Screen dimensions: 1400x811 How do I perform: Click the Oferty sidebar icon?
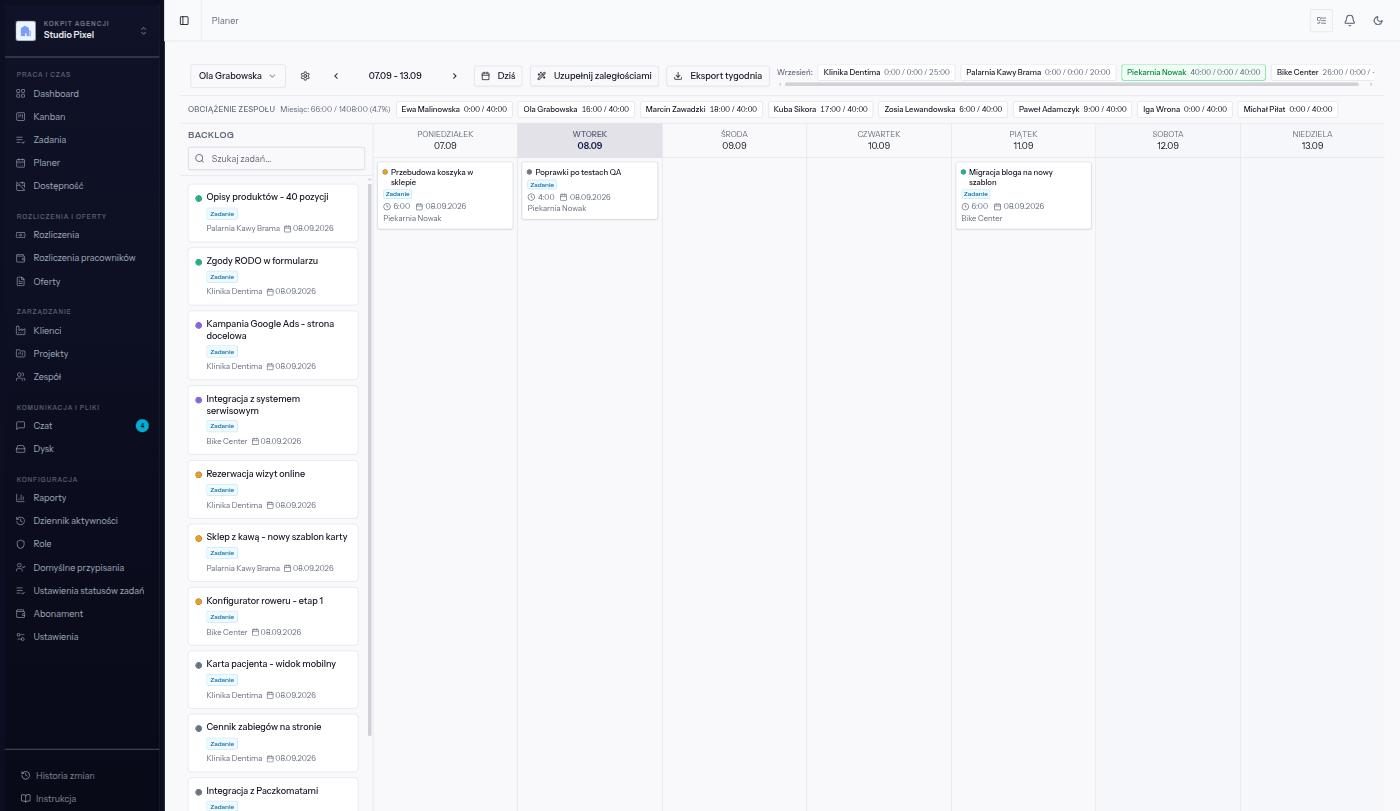[21, 282]
